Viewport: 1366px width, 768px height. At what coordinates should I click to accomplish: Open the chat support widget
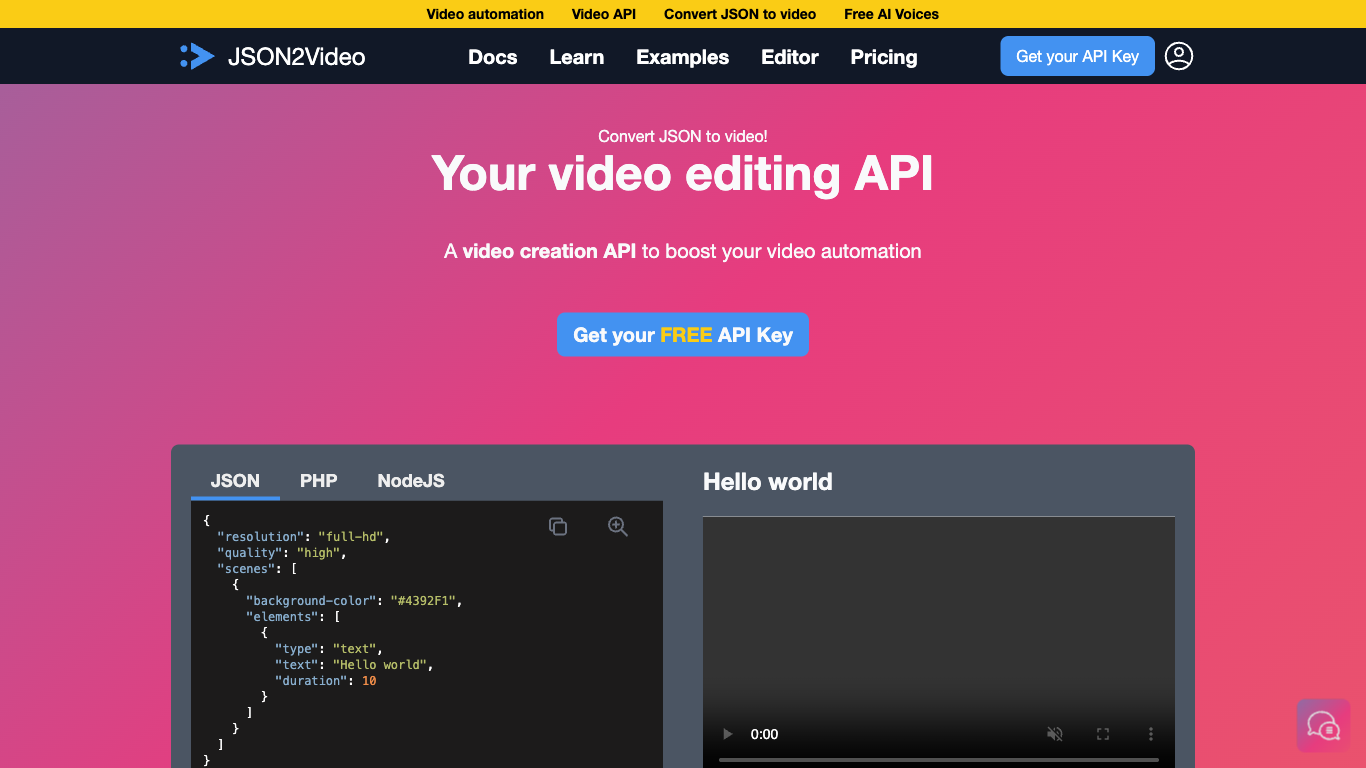[1323, 725]
